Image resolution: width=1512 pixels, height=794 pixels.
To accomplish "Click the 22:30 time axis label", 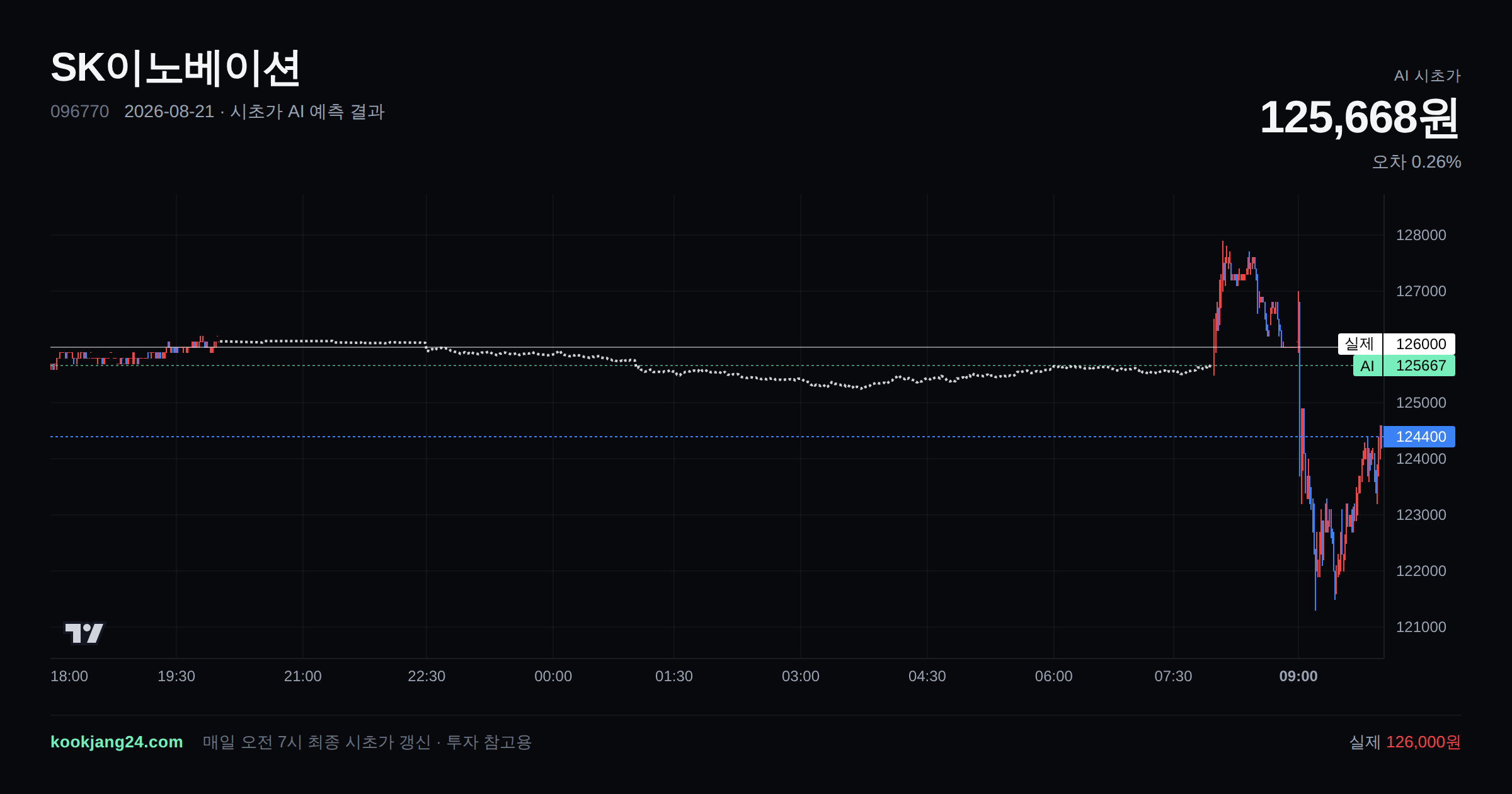I will pyautogui.click(x=427, y=676).
